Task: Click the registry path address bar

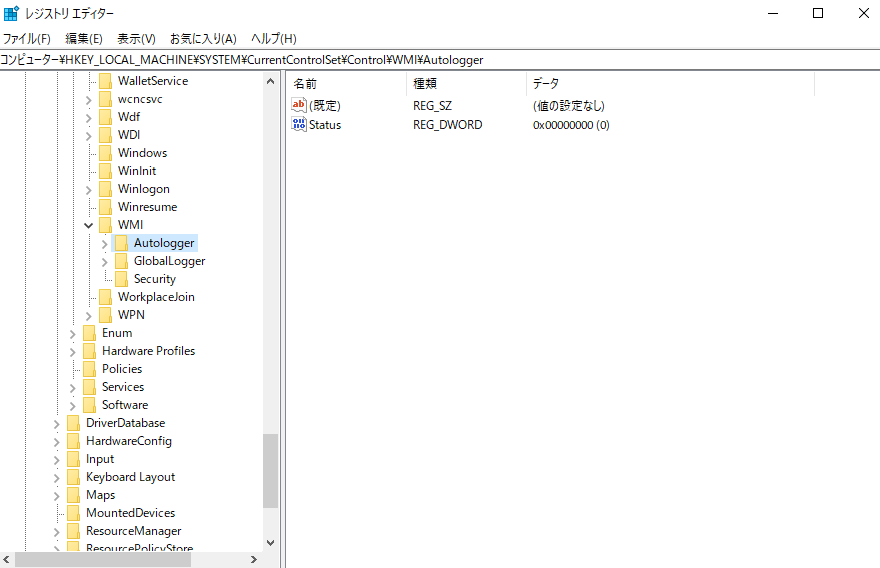Action: pyautogui.click(x=440, y=60)
